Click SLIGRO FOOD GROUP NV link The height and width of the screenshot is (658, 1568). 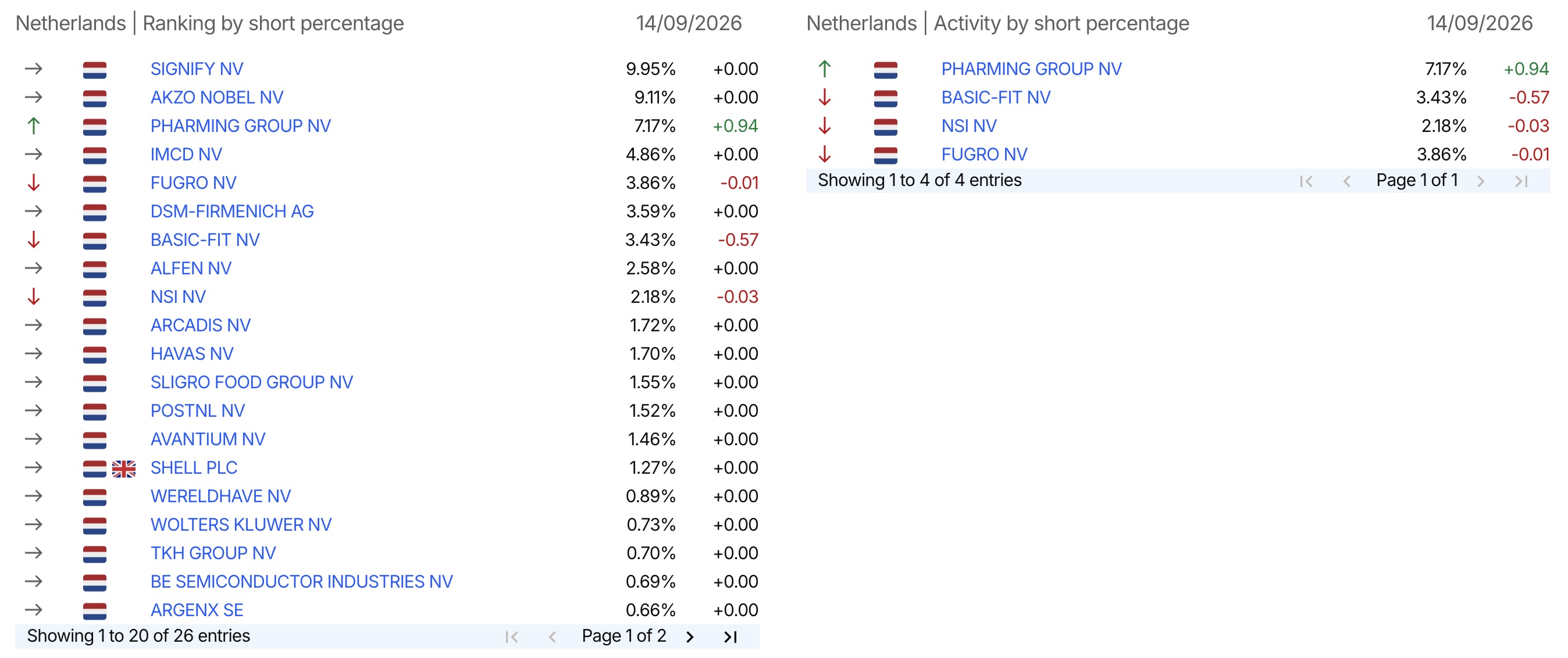pyautogui.click(x=251, y=382)
